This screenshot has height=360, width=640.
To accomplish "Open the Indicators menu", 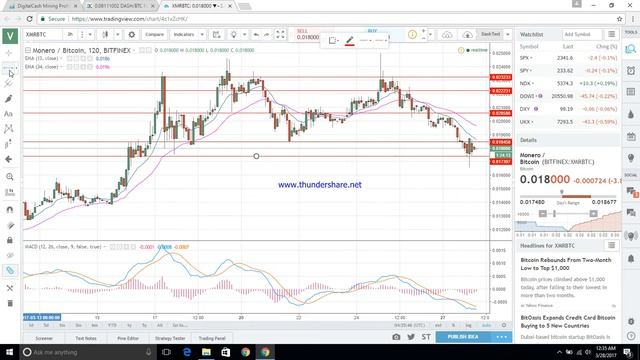I will [184, 35].
